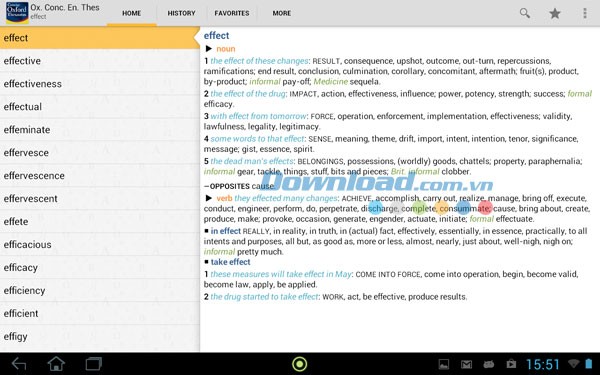The image size is (600, 375).
Task: Tap the example 'the dead man's effects'
Action: point(252,161)
